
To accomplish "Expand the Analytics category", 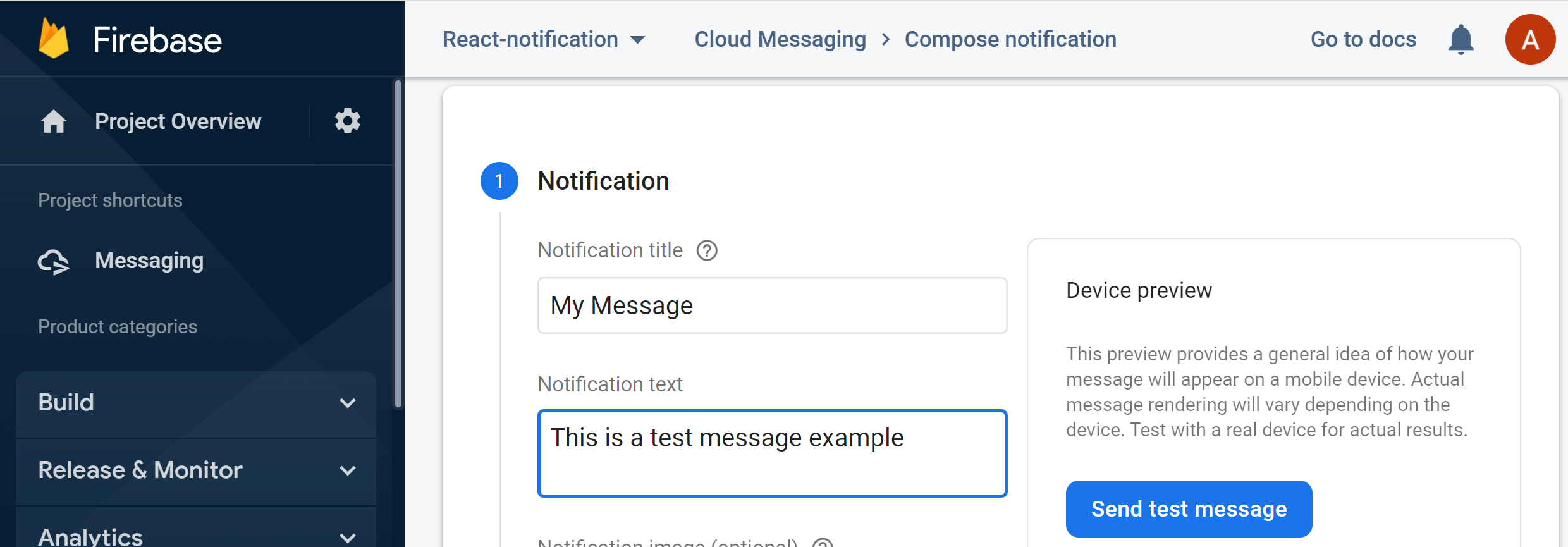I will tap(196, 530).
